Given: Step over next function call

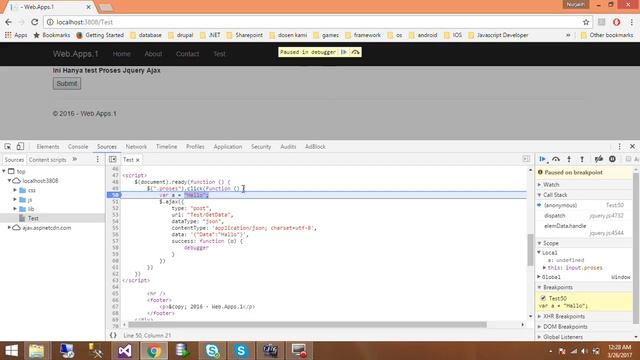Looking at the screenshot, I should [x=556, y=159].
